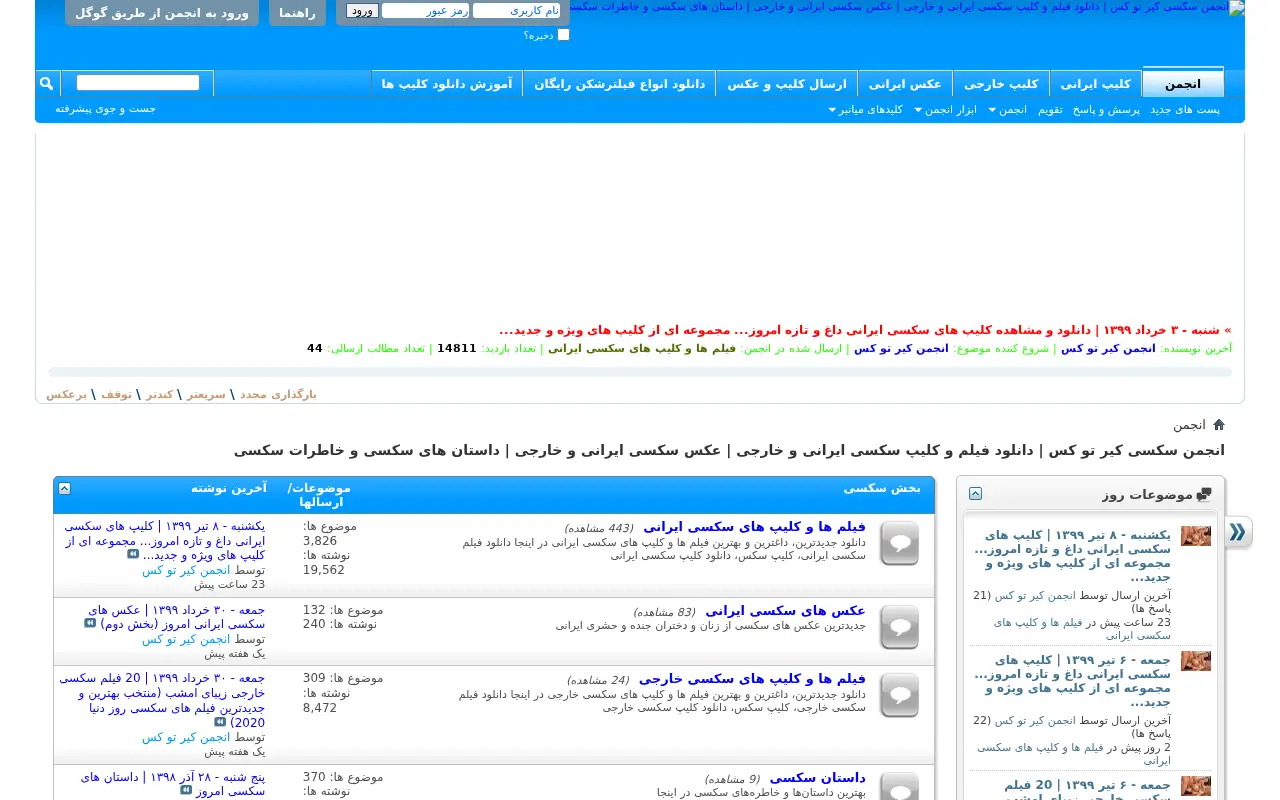1280x800 pixels.
Task: Tick the ذخیره؟ remember-me checkbox
Action: click(563, 35)
